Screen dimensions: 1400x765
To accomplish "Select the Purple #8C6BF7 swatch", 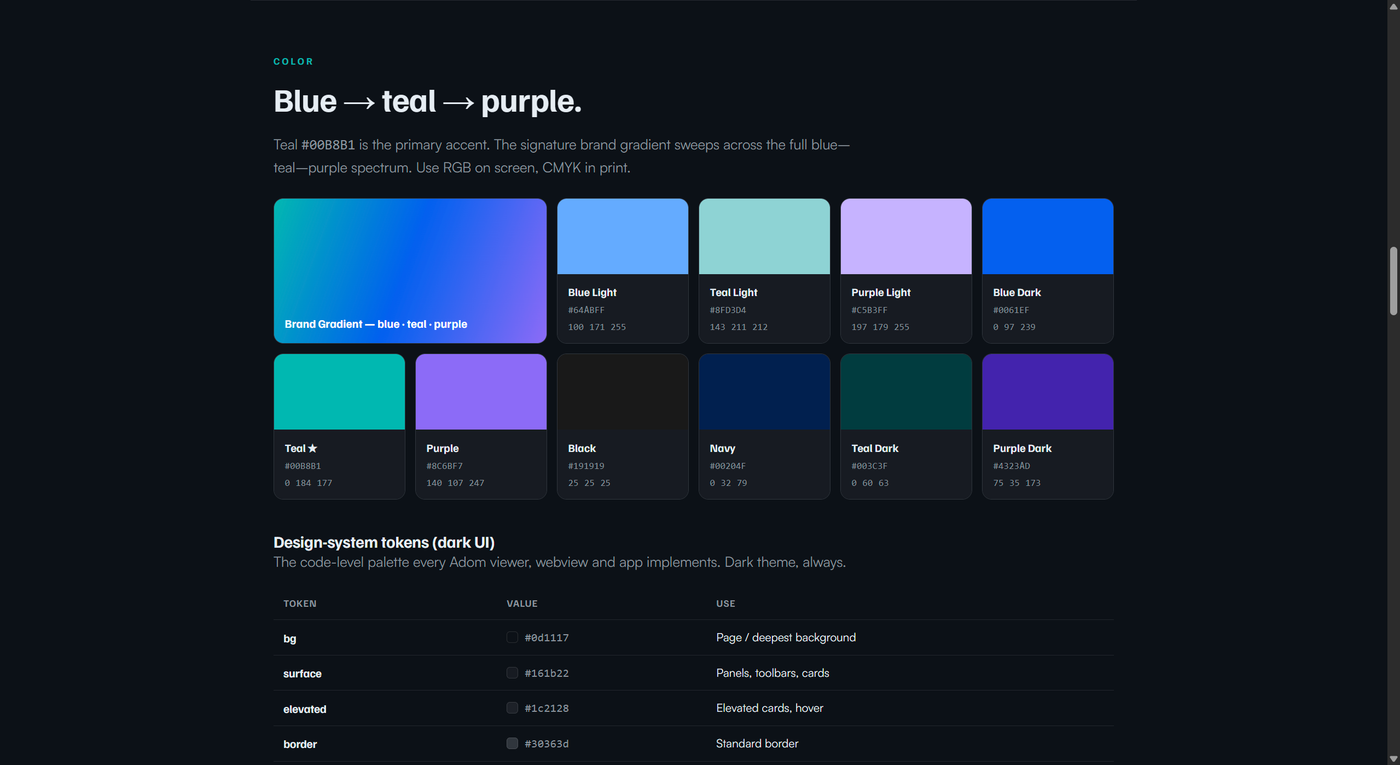I will click(481, 426).
